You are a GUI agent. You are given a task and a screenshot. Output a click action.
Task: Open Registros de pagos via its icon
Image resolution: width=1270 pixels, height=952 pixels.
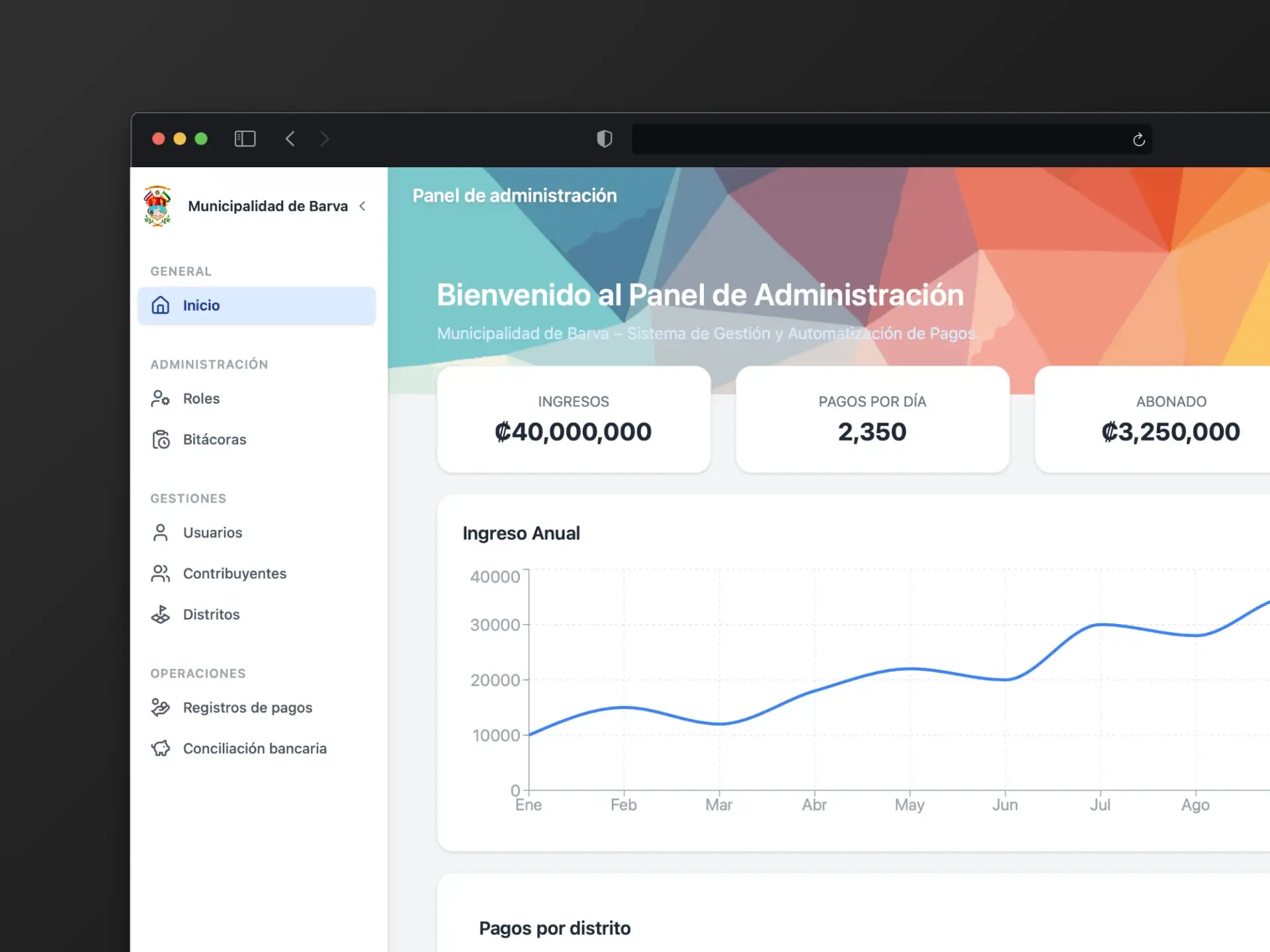click(x=160, y=707)
